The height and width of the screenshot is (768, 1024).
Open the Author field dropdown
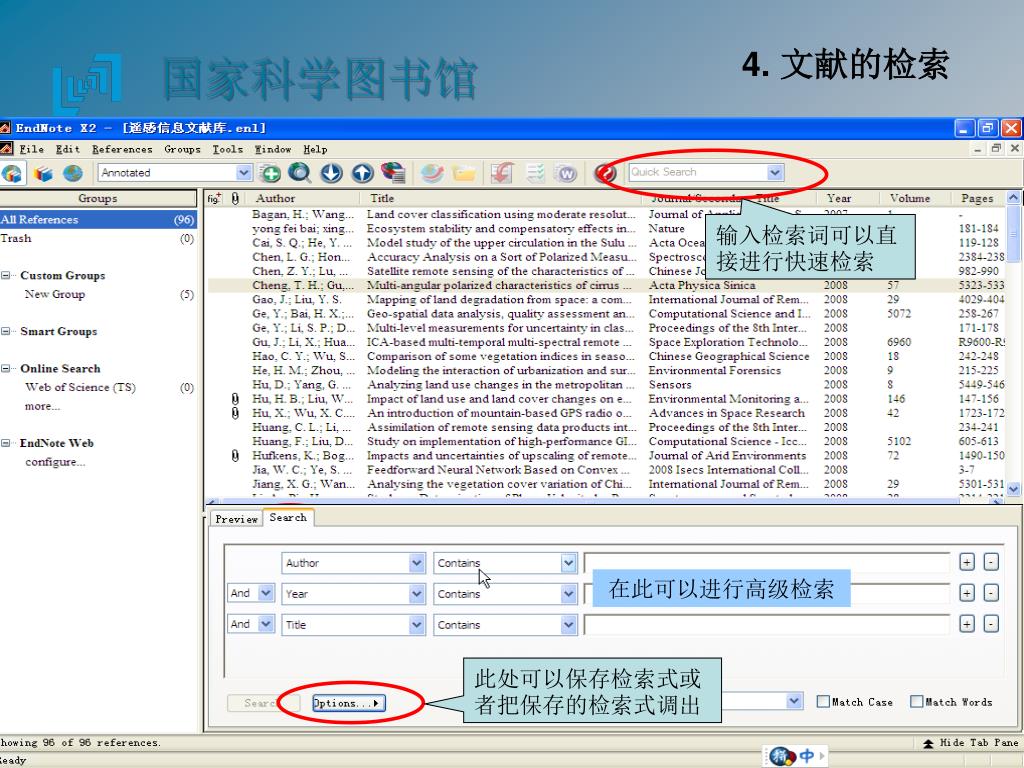(417, 563)
